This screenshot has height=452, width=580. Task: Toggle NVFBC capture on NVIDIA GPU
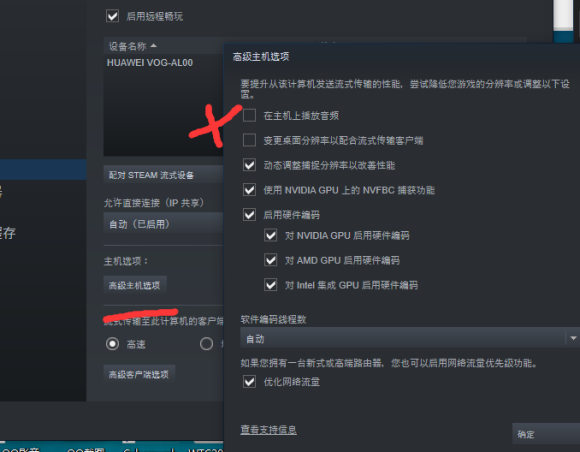249,190
